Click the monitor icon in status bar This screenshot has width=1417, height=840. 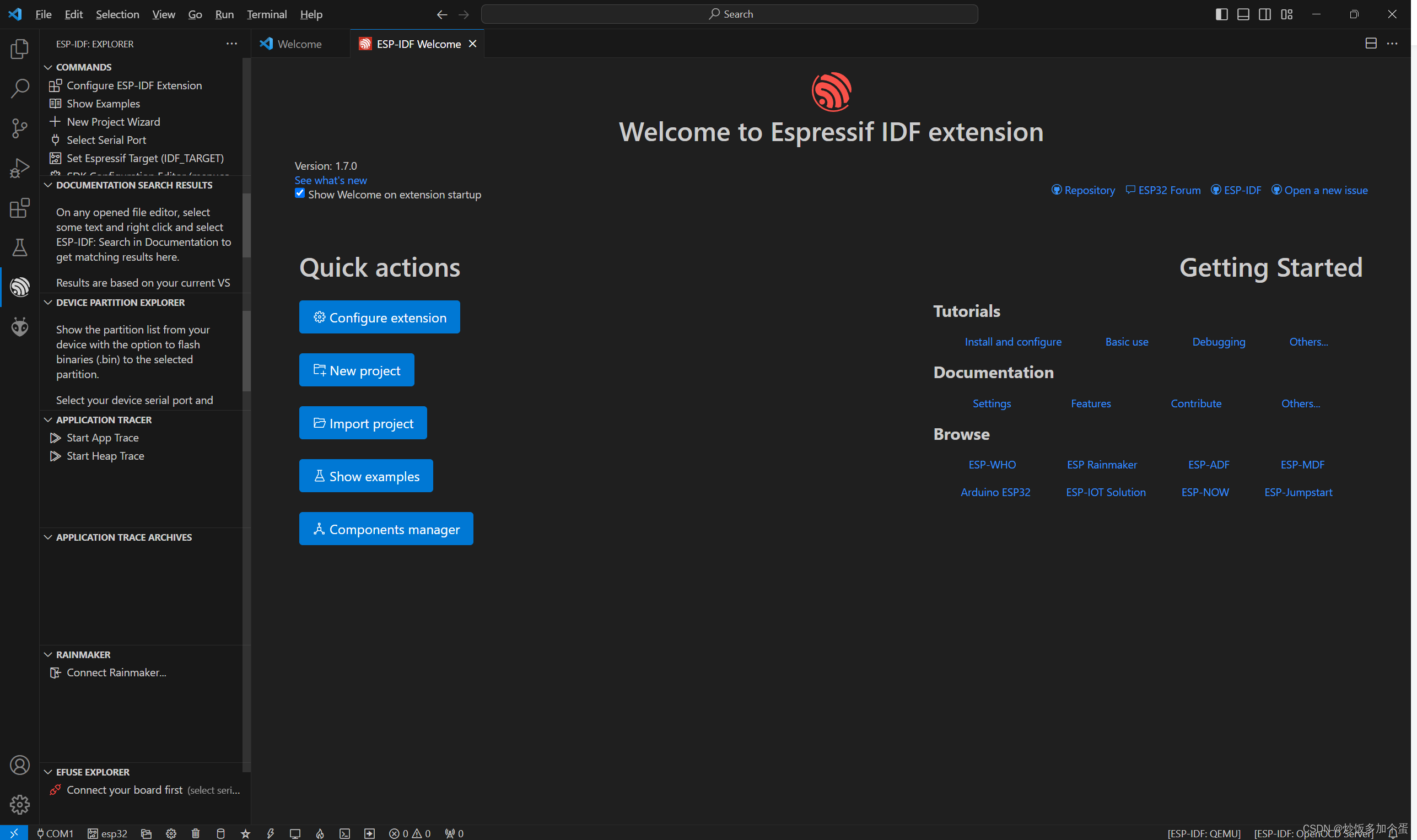295,833
